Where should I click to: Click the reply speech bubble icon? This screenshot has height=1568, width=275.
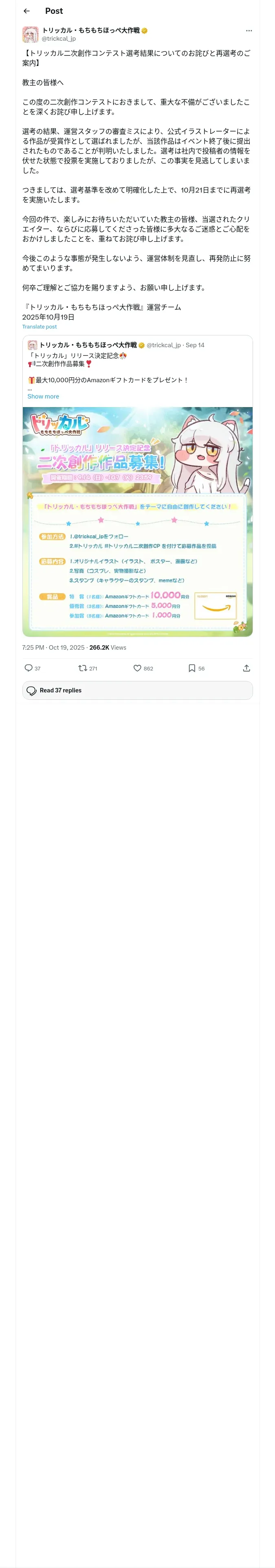[x=29, y=668]
